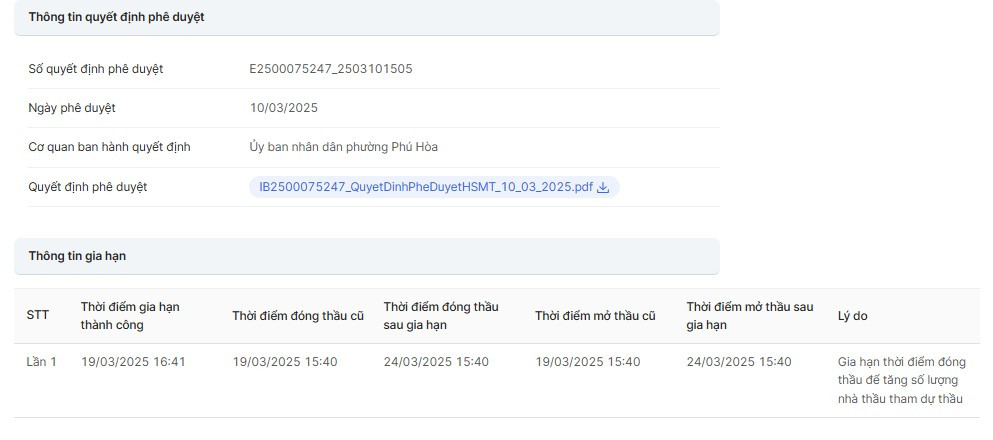Select the "Thời điểm mở thầu cũ" header
Viewport: 993px width, 440px height.
(x=595, y=316)
